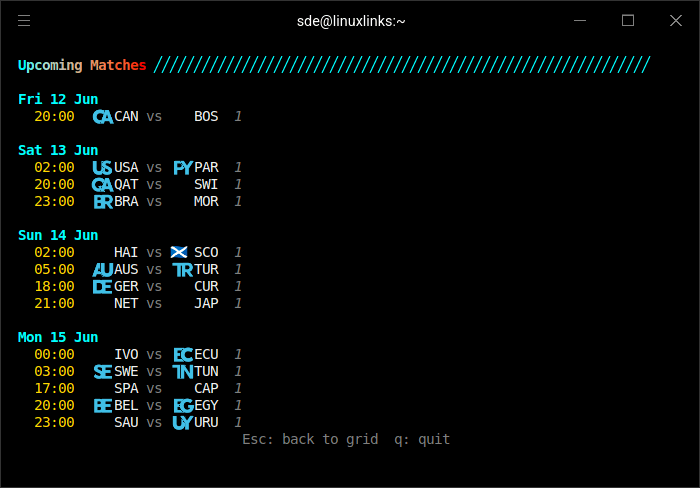Click the US flag icon beside USA
The width and height of the screenshot is (700, 488).
102,168
